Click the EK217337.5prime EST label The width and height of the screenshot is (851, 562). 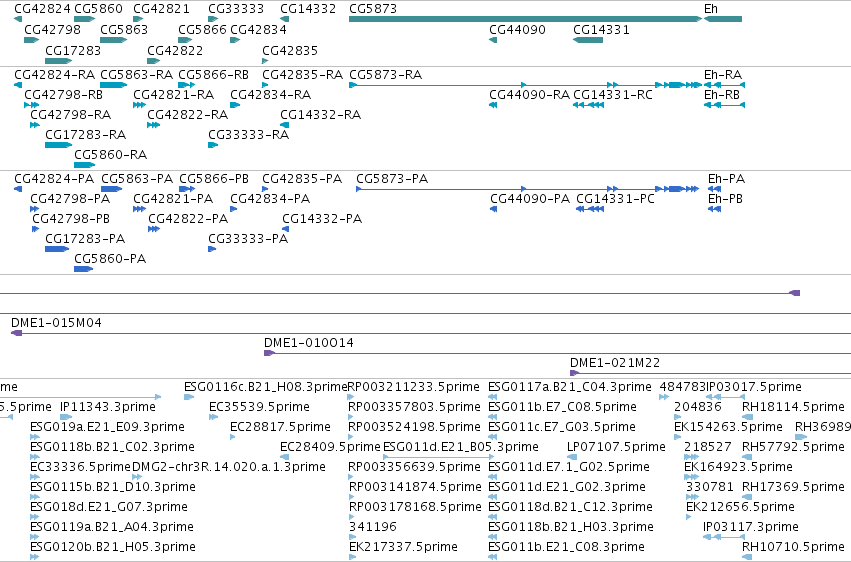pyautogui.click(x=403, y=547)
